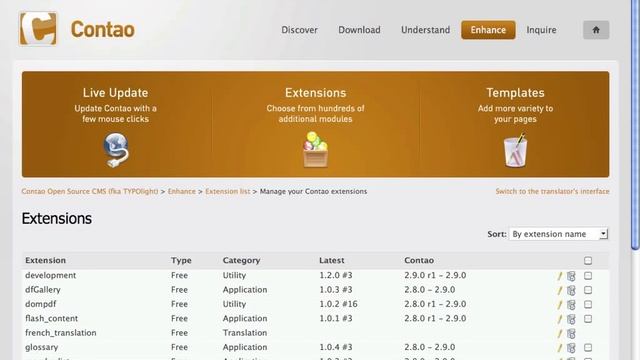Check the flash_content extension checkbox
This screenshot has width=640, height=360.
[x=588, y=319]
